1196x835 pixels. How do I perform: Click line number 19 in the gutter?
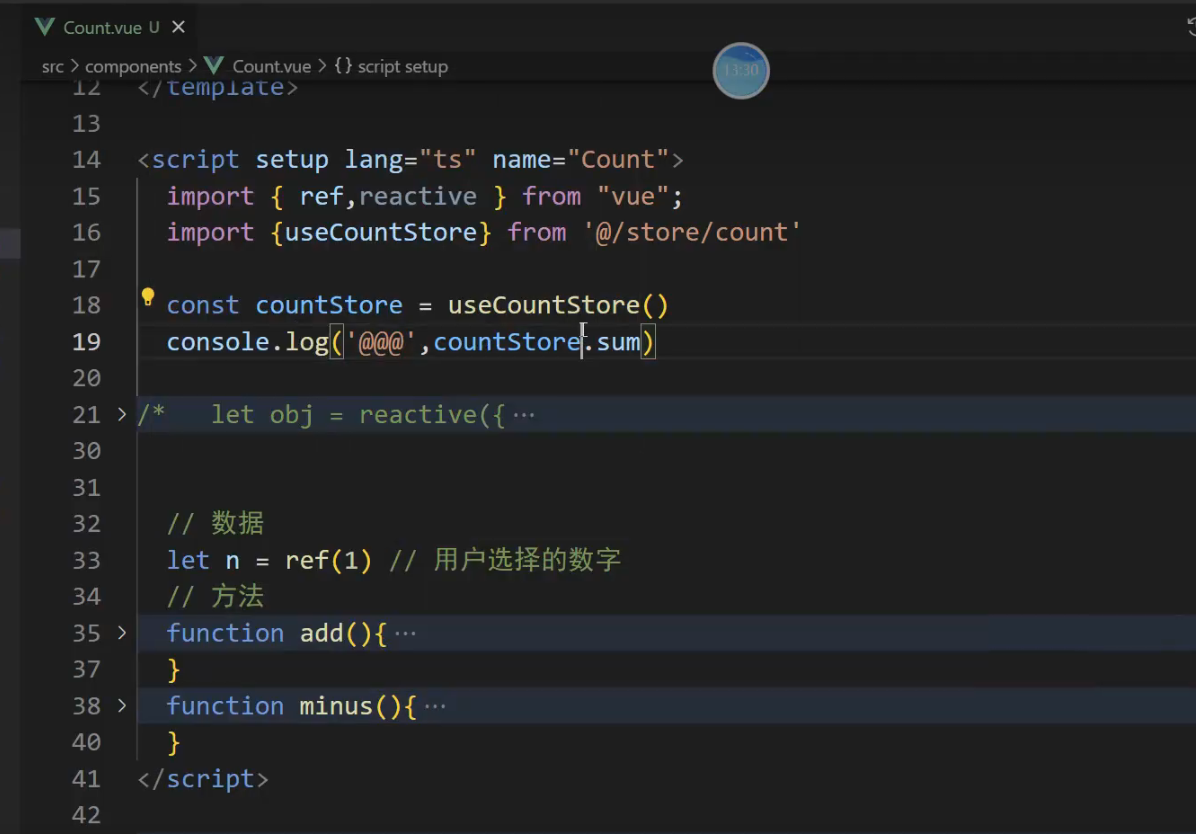[86, 342]
